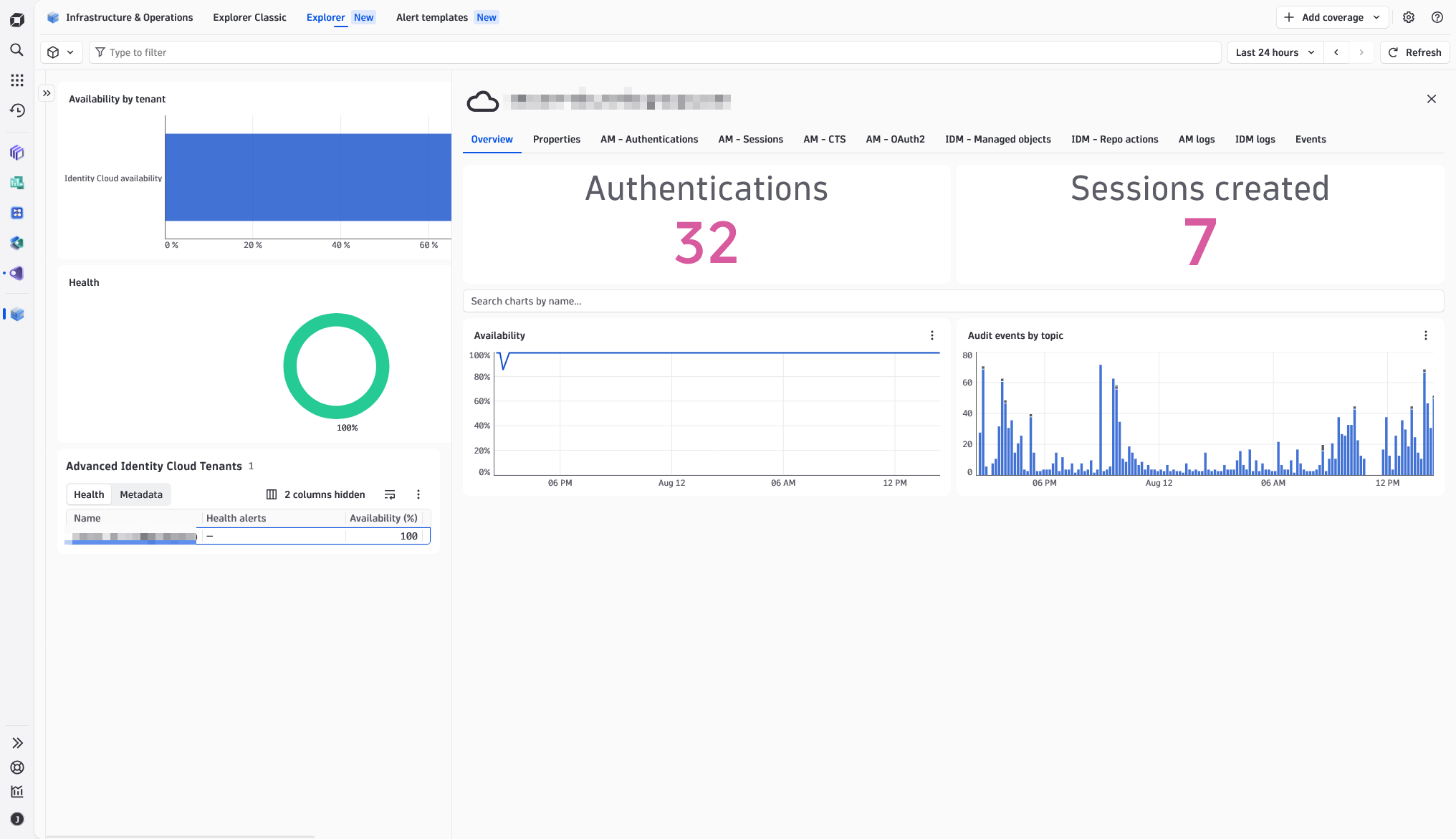Sort by Availability (%) column header

click(x=383, y=518)
